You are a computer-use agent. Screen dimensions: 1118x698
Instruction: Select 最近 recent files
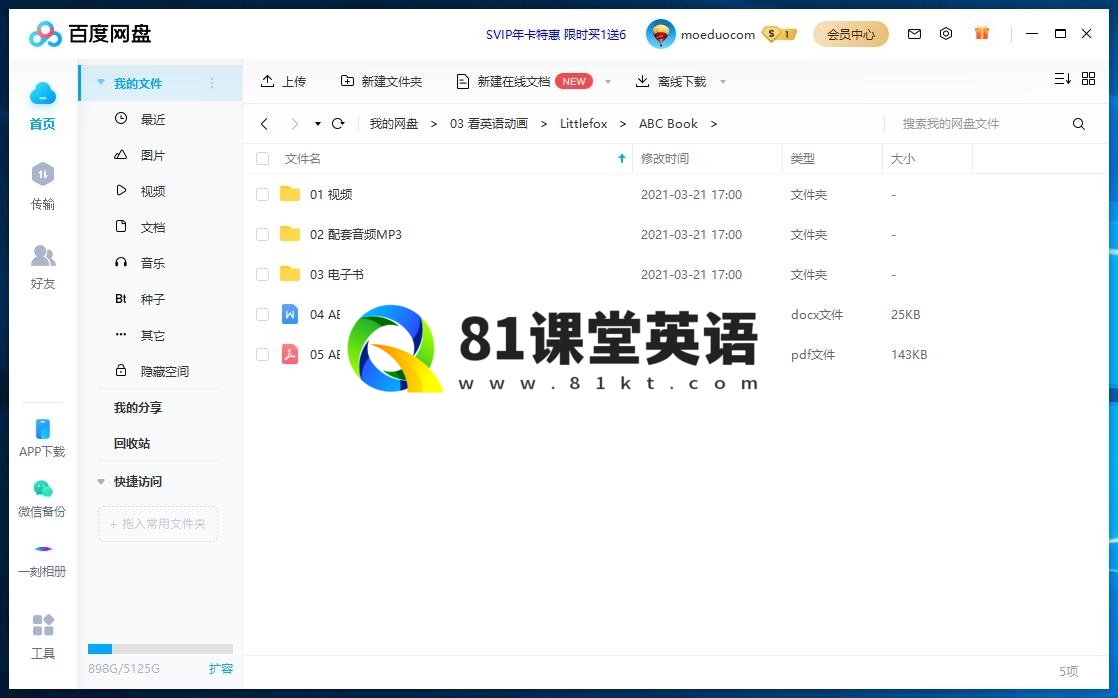point(140,119)
